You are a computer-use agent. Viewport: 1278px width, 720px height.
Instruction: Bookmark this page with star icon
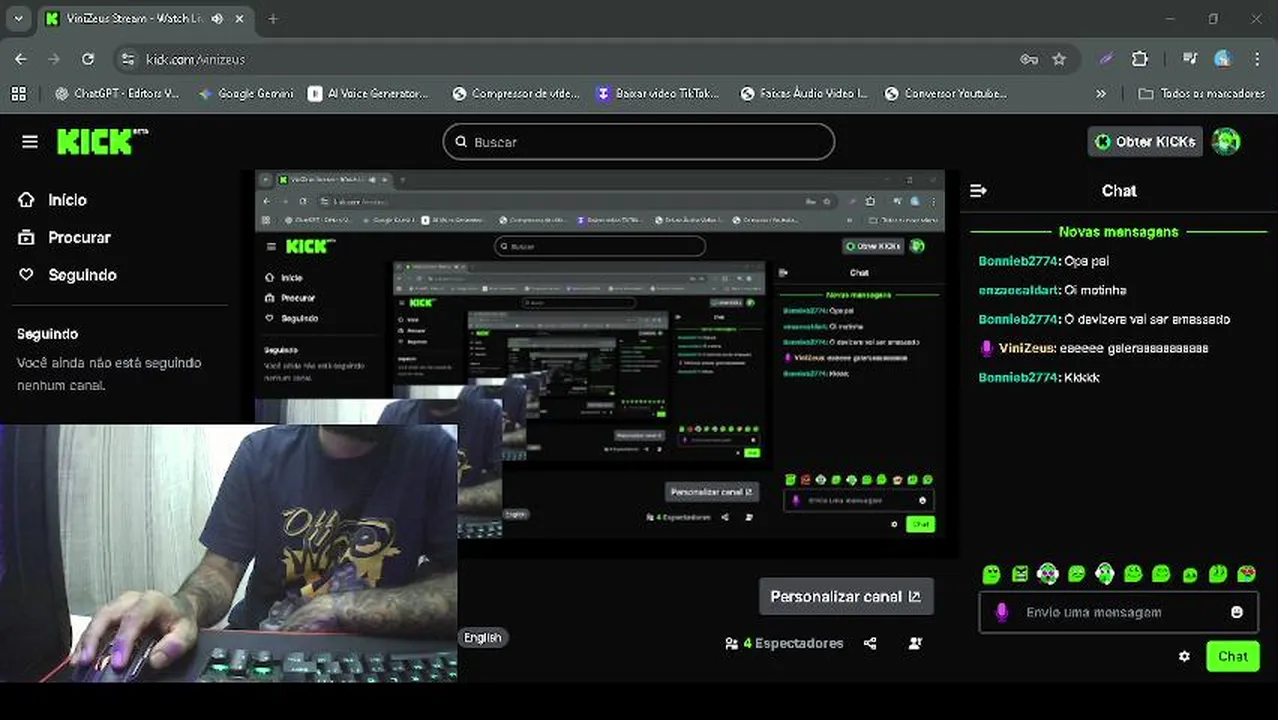(x=1059, y=59)
